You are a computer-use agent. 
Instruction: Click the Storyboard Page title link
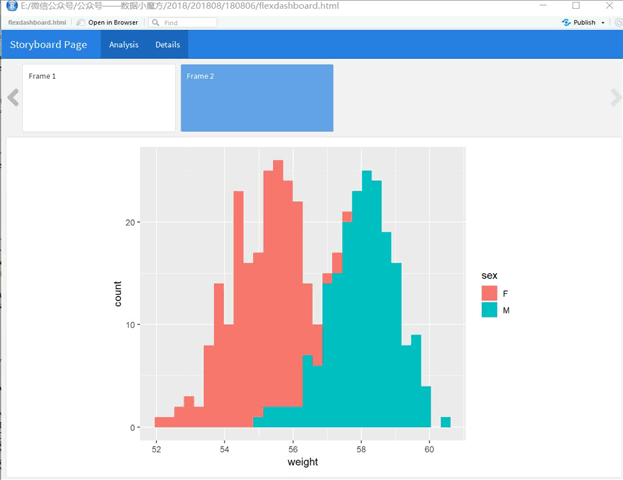click(48, 45)
